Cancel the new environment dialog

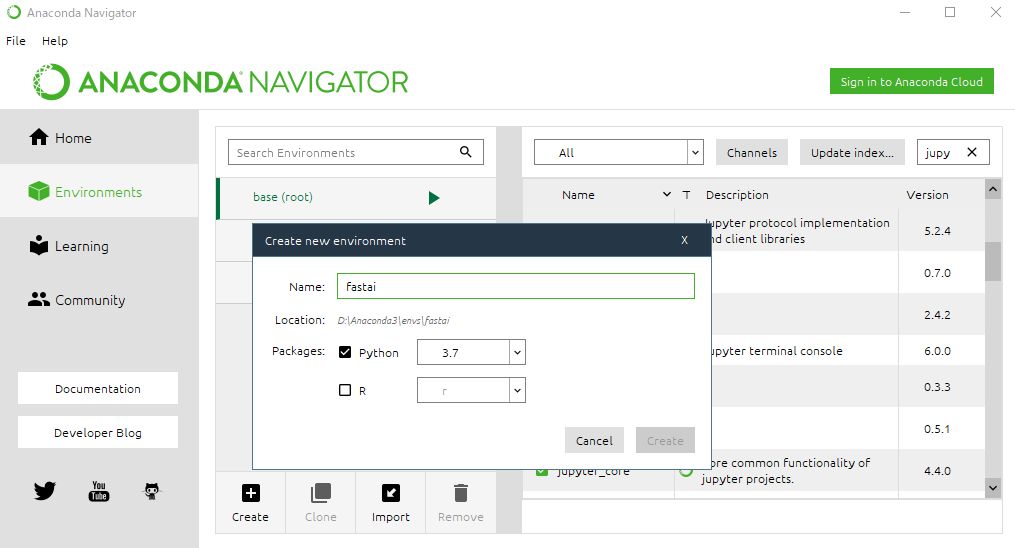pos(594,440)
